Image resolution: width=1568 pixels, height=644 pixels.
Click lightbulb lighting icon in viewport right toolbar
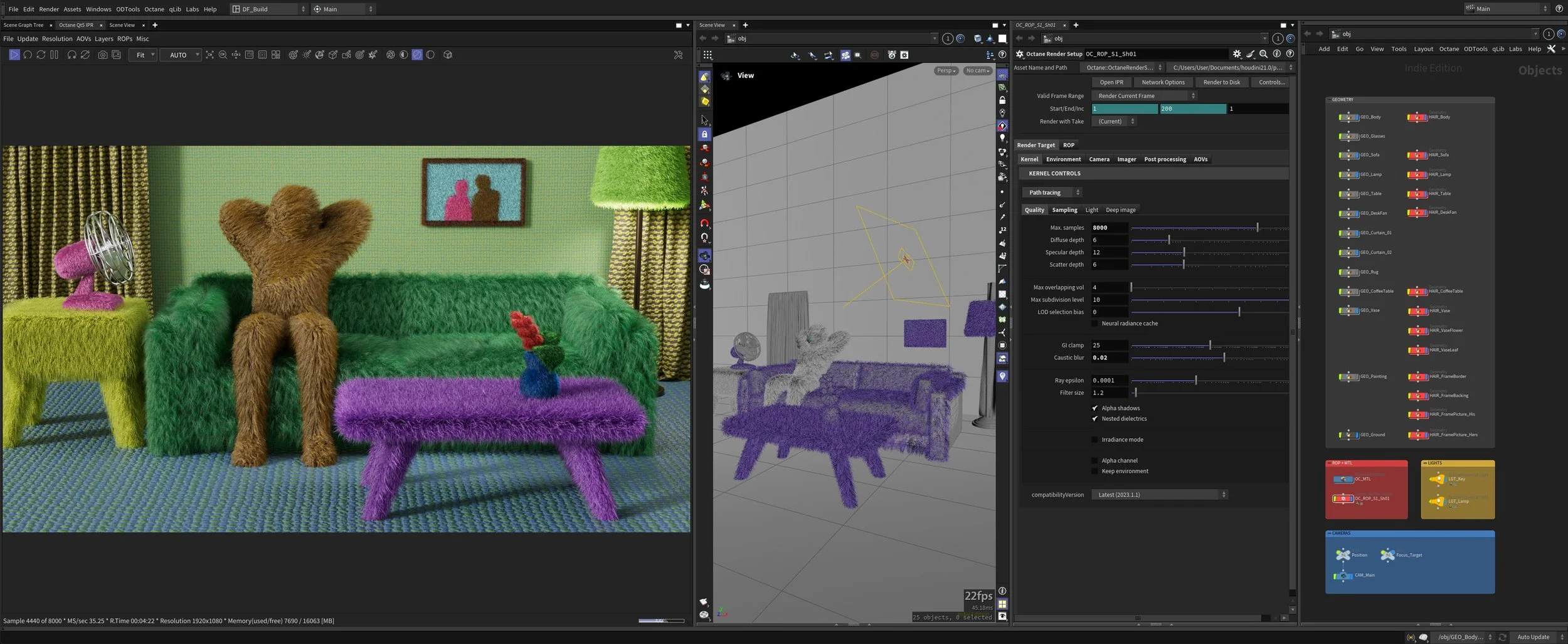click(1002, 138)
